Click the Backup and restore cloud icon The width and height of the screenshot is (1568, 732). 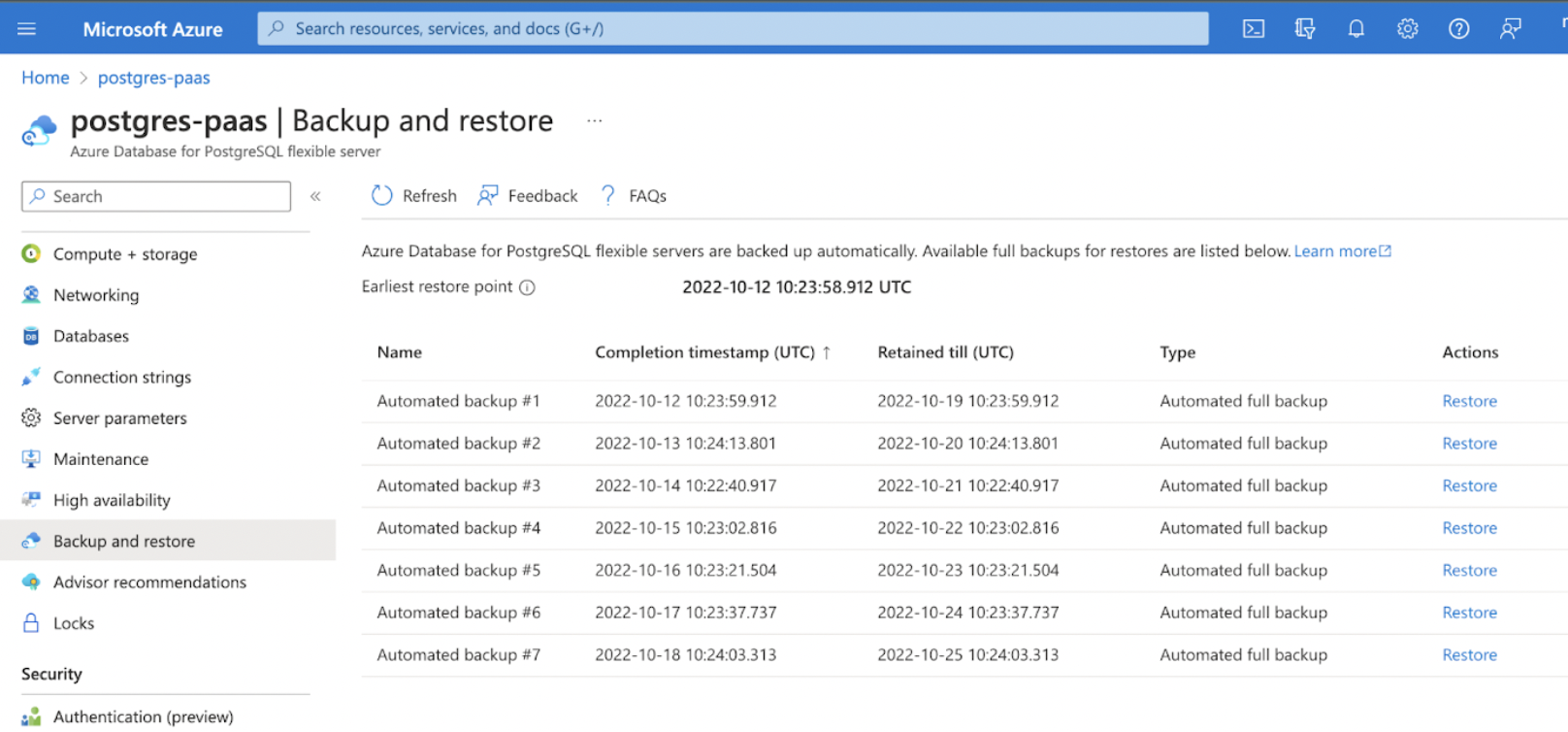click(x=31, y=541)
